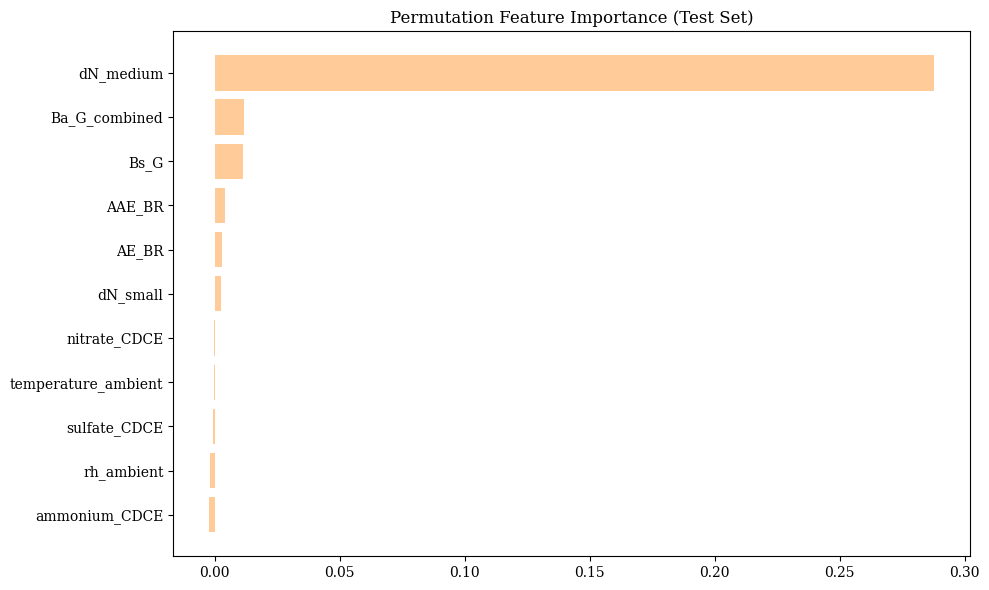
Task: Click the dN_medium axis label
Action: (x=121, y=74)
